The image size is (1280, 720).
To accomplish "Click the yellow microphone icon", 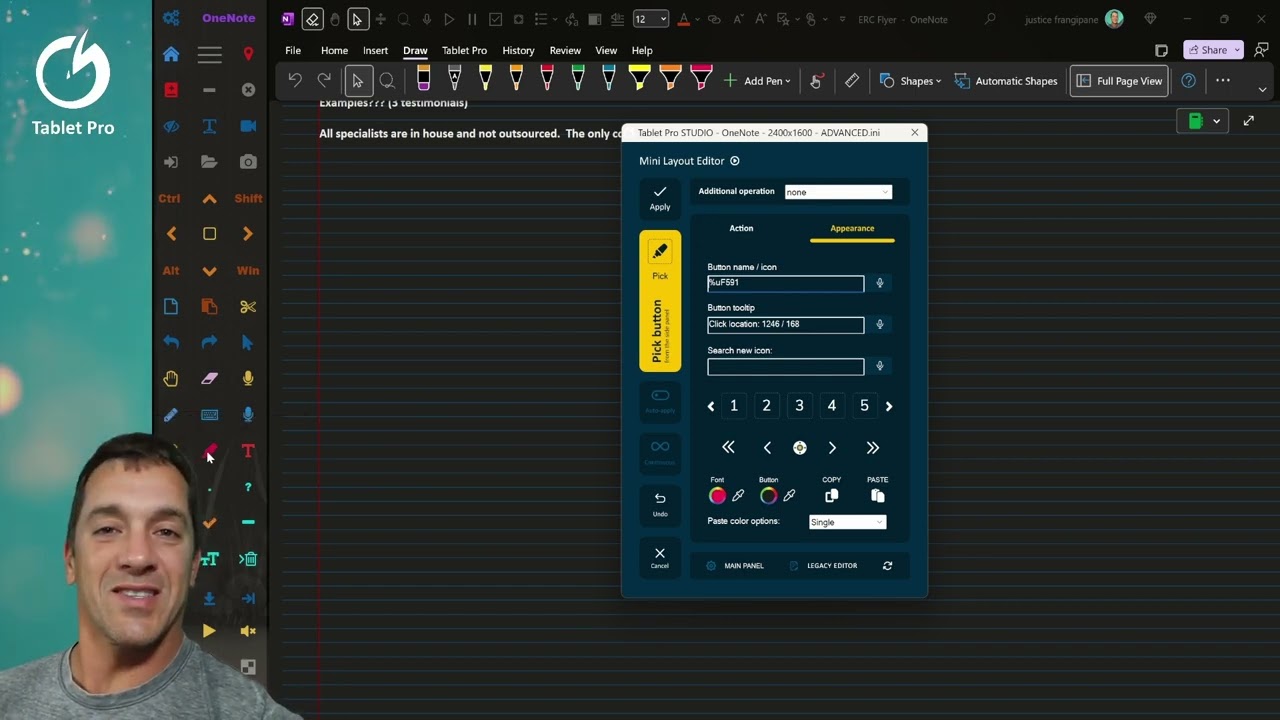I will [248, 378].
